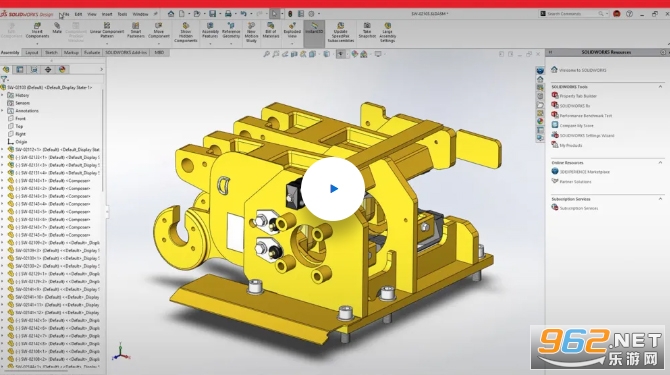
Task: Click Show Hidden Components
Action: (185, 32)
